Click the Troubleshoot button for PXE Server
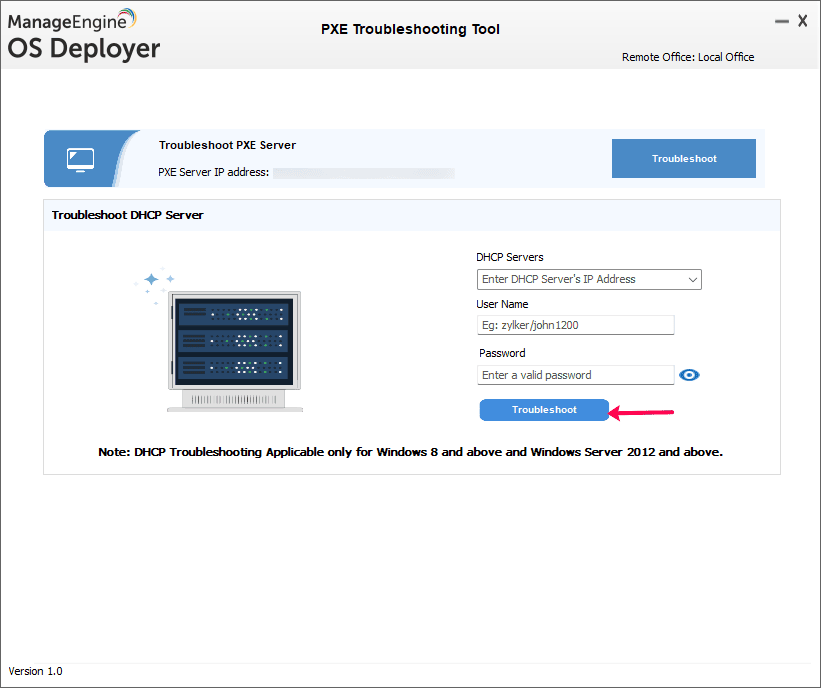 coord(683,158)
